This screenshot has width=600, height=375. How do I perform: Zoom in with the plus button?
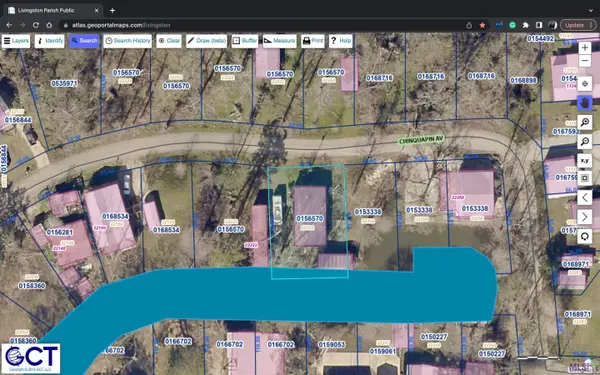click(585, 48)
